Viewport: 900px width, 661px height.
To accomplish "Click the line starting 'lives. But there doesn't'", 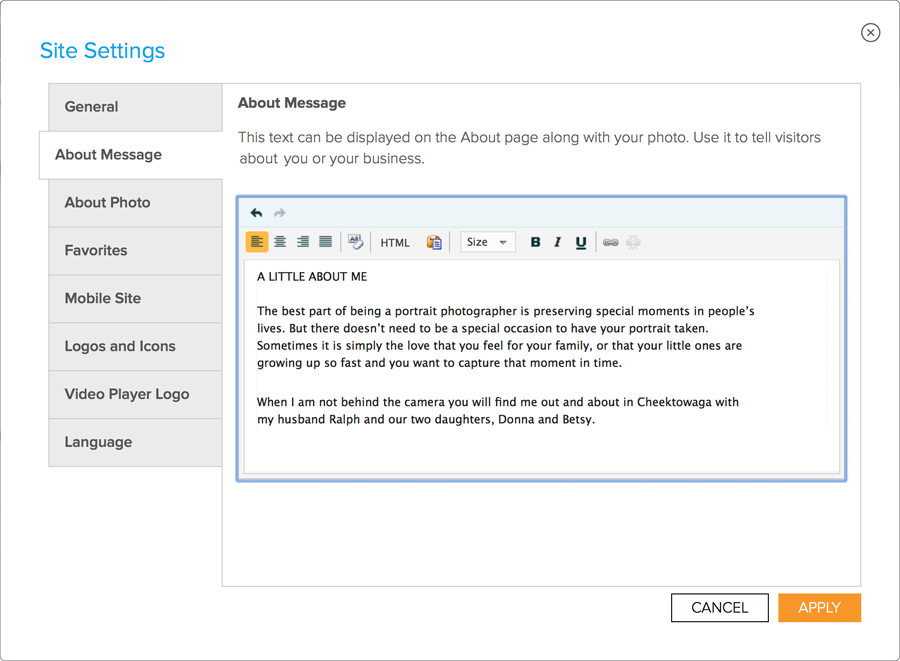I will coord(483,328).
